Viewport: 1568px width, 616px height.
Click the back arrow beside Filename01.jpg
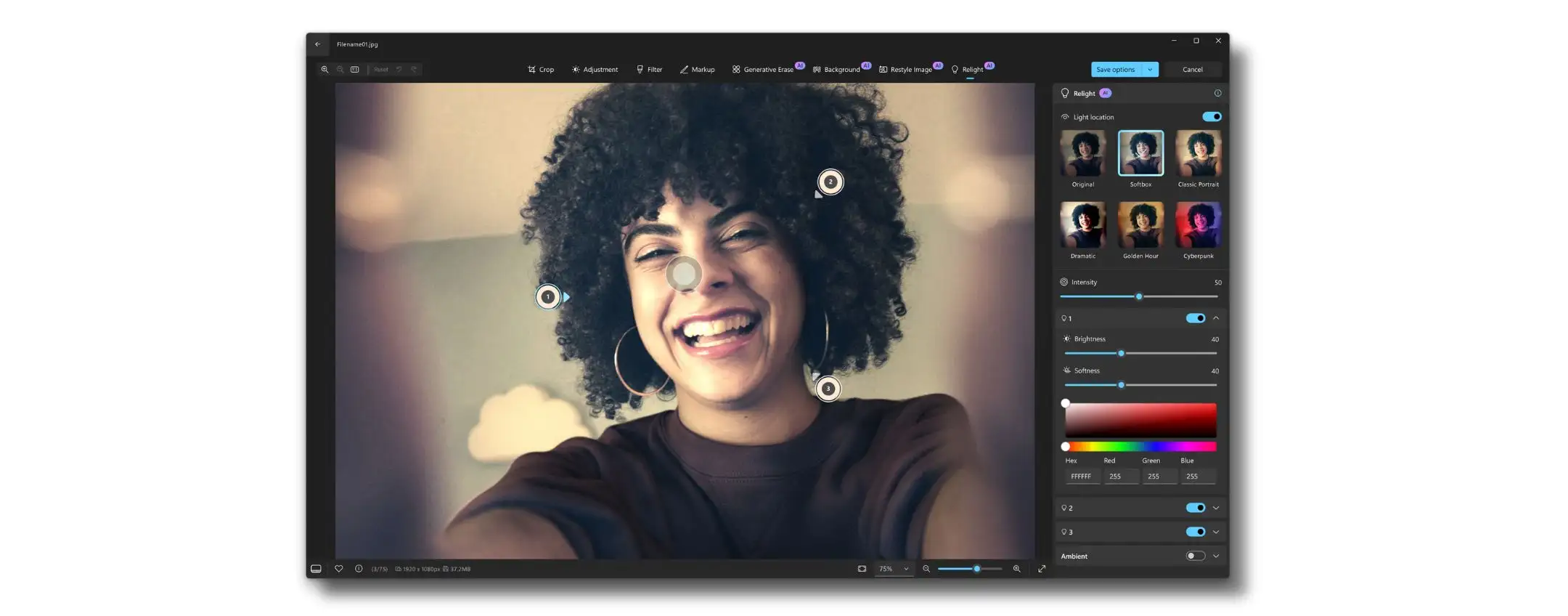click(x=317, y=44)
